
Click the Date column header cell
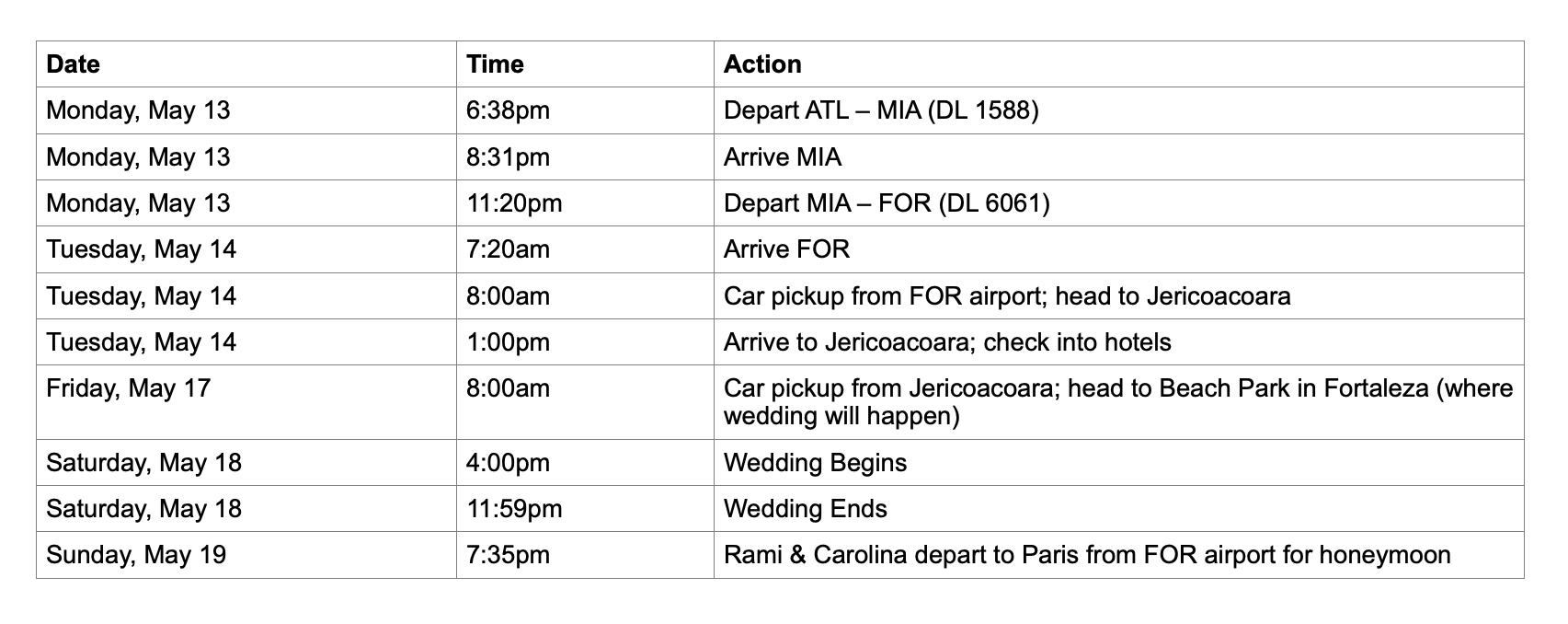click(x=246, y=64)
